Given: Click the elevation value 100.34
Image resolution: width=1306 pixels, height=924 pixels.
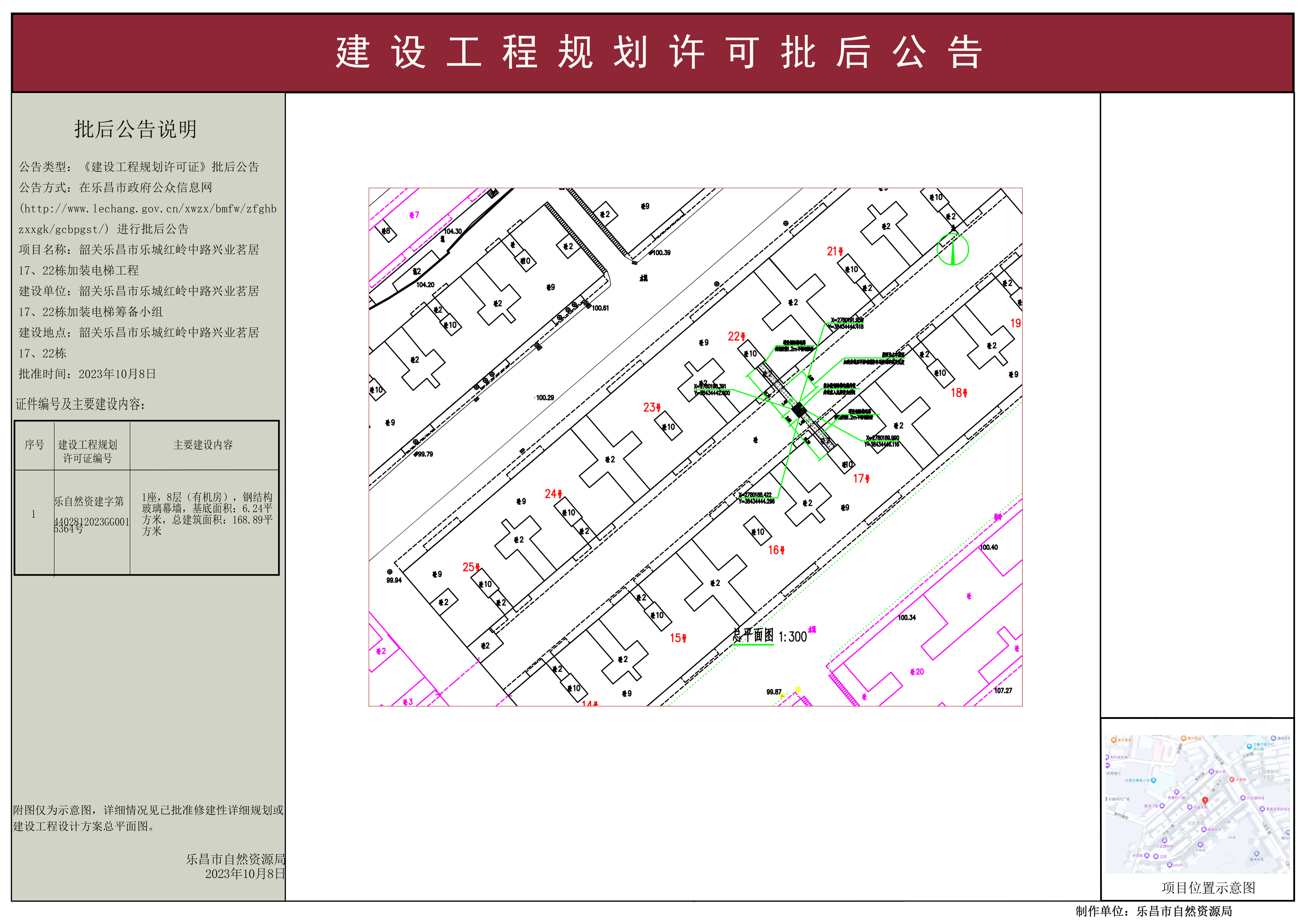Looking at the screenshot, I should (907, 617).
